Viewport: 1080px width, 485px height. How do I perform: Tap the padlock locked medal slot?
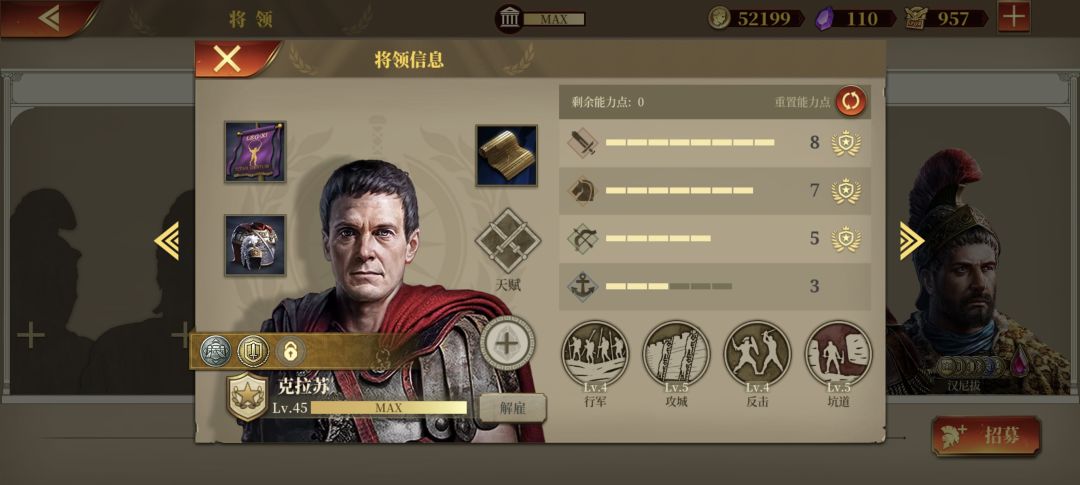coord(291,351)
